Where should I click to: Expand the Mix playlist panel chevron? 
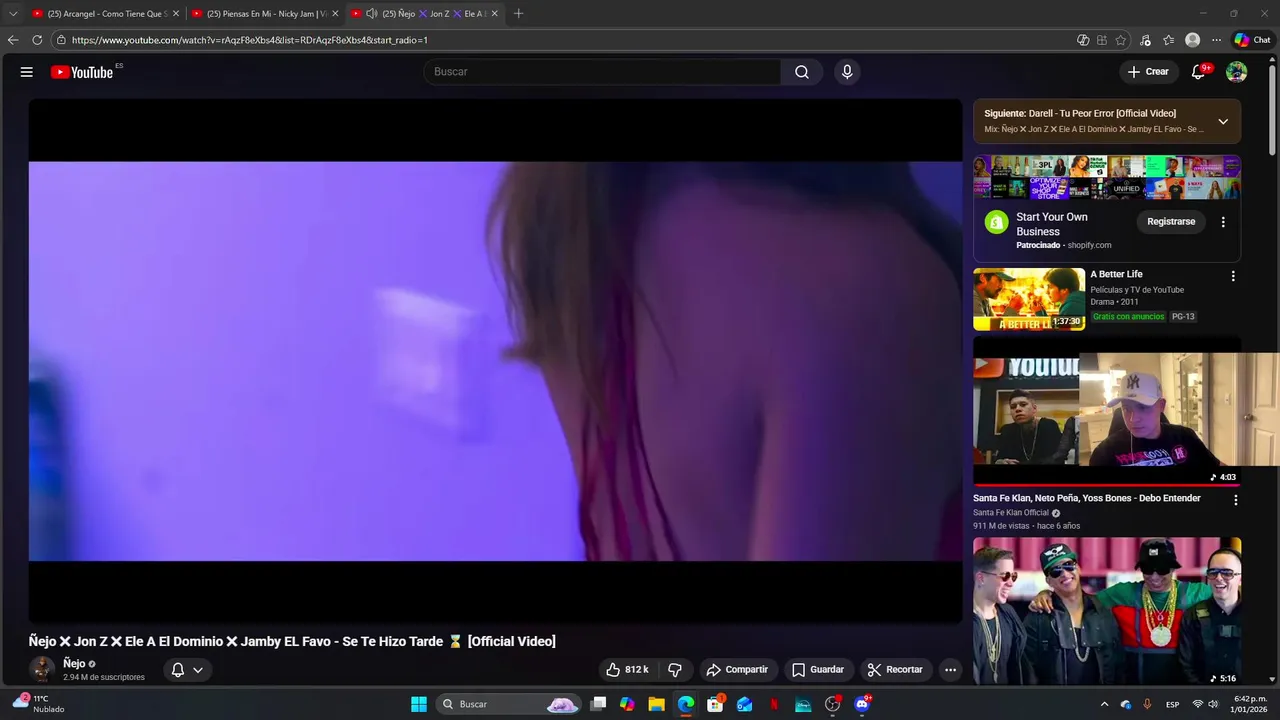[x=1222, y=121]
